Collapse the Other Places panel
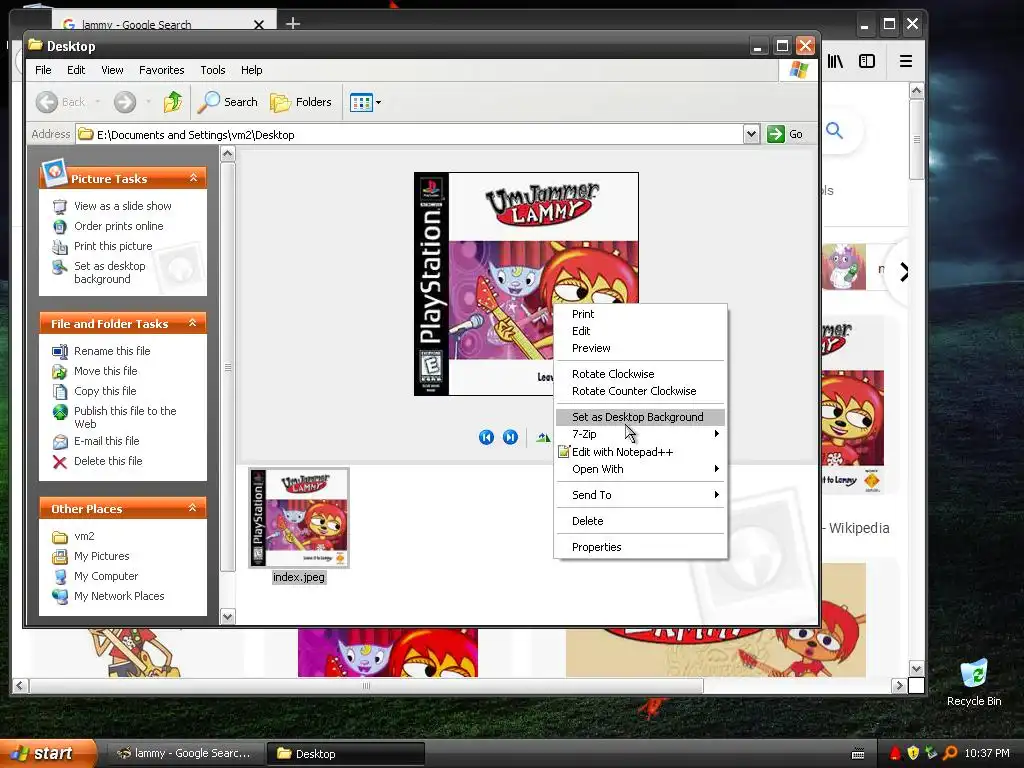 (193, 507)
